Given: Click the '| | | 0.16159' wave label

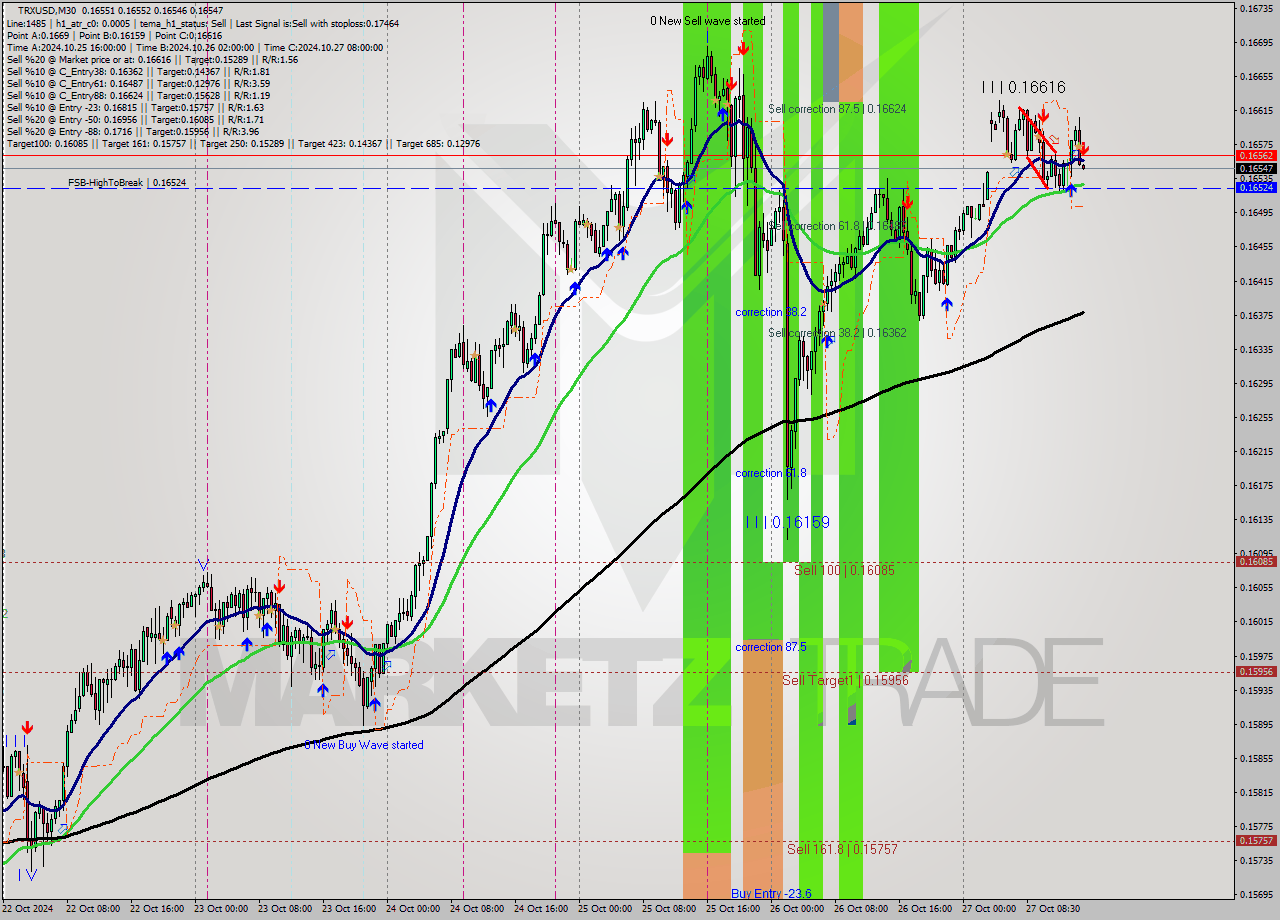Looking at the screenshot, I should tap(787, 522).
